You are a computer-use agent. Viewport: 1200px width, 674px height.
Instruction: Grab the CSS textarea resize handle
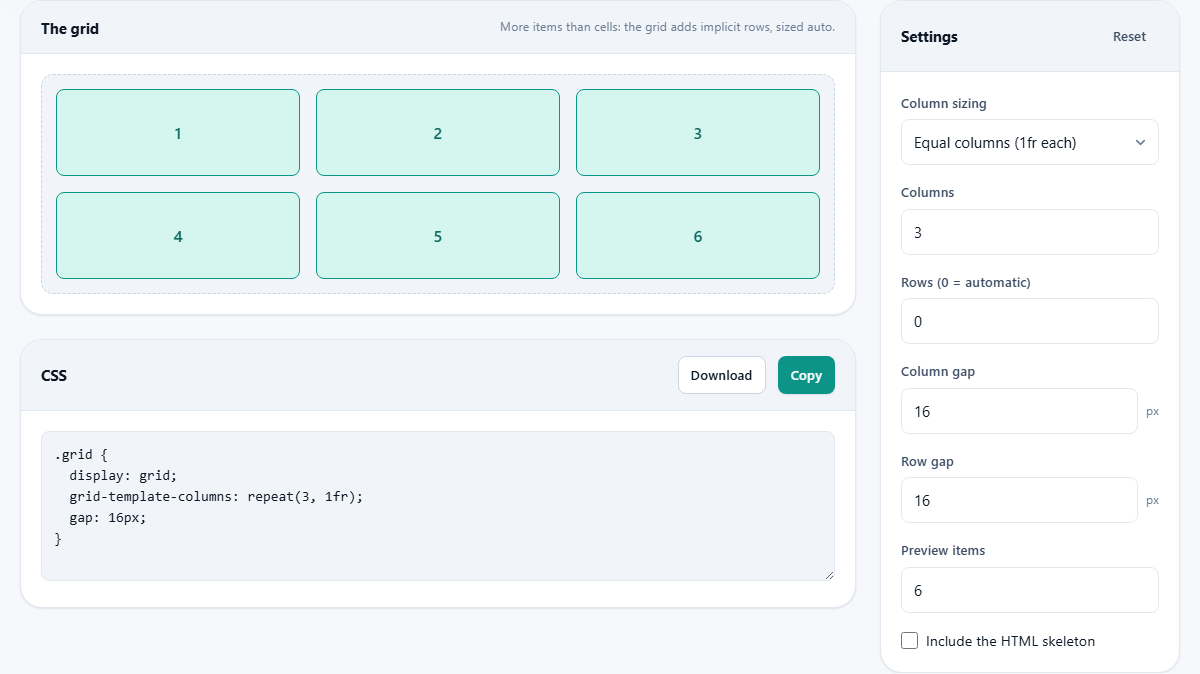tap(829, 575)
